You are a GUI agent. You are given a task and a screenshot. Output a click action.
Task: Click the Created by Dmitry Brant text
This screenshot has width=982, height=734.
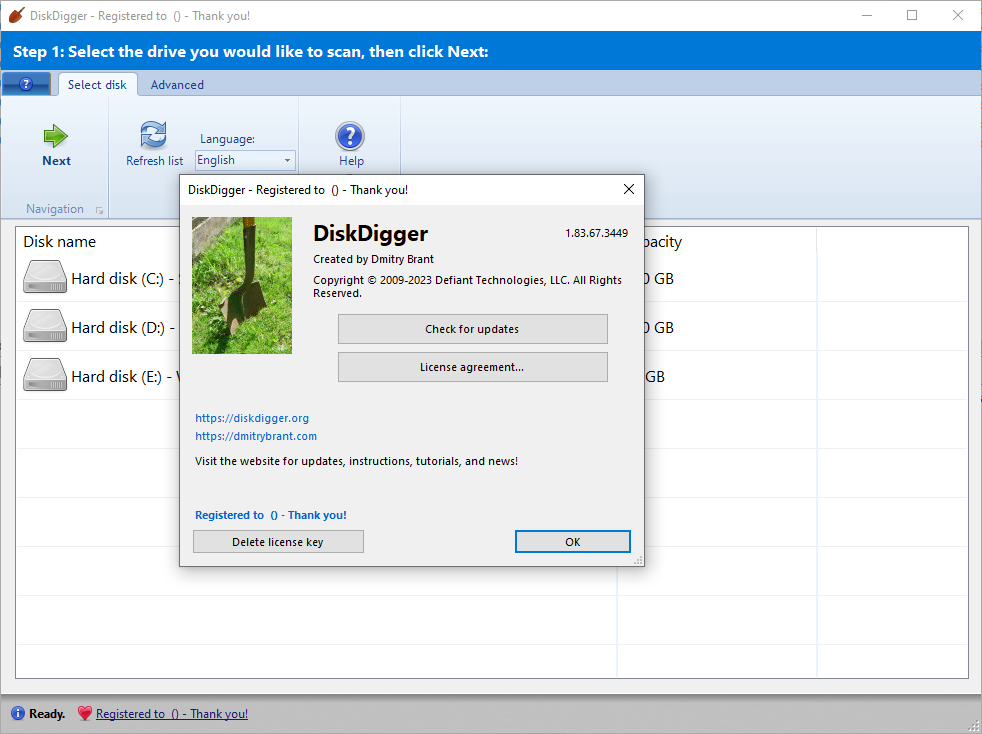[x=373, y=259]
